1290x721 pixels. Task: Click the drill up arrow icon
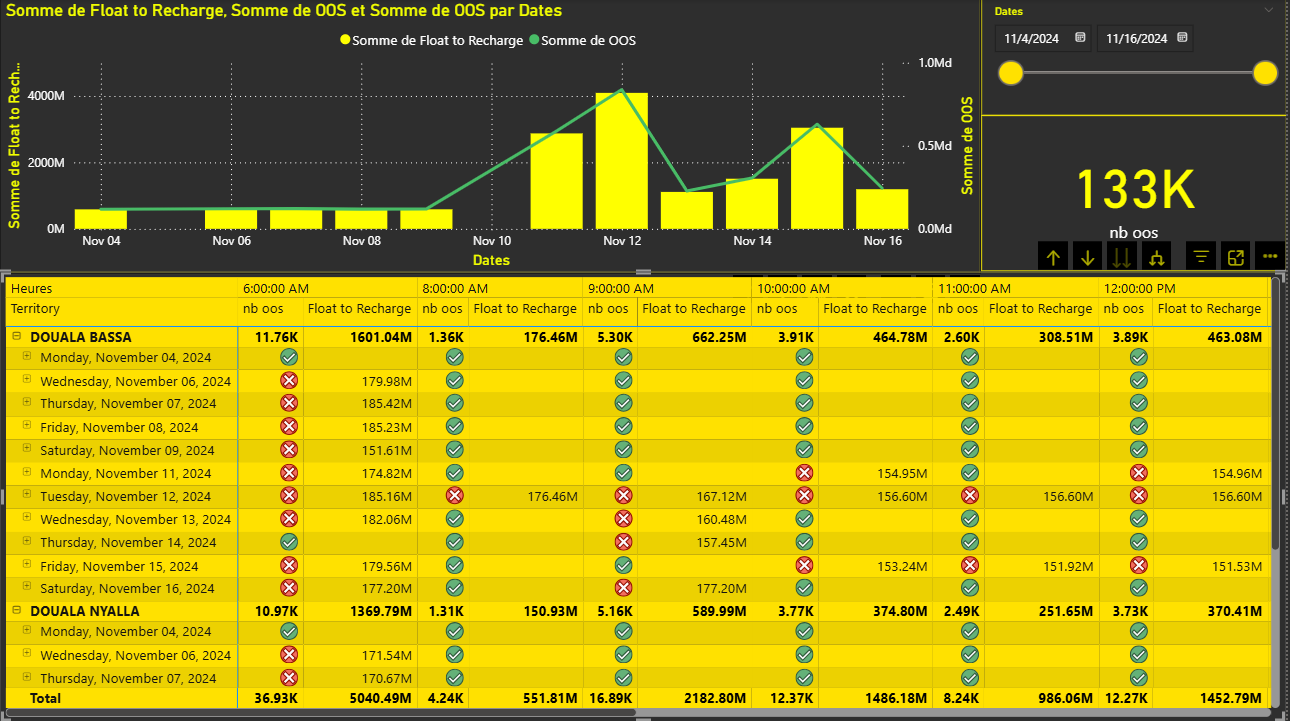click(1053, 256)
